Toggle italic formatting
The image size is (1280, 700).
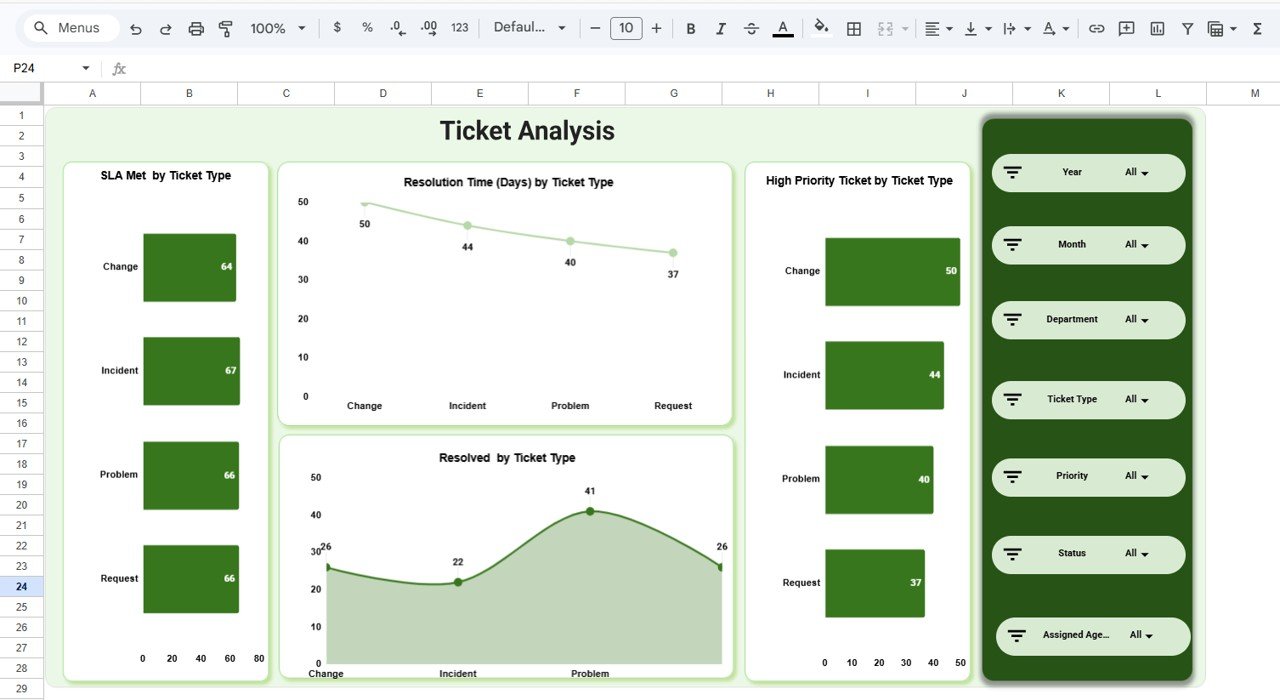pyautogui.click(x=721, y=28)
